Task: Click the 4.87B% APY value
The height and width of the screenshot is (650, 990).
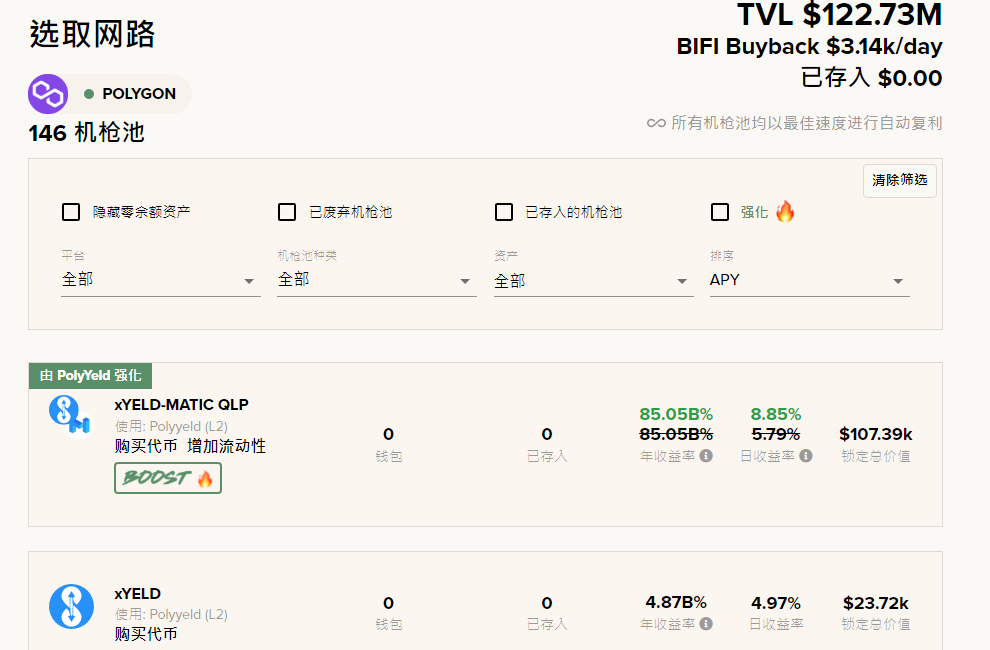Action: (x=676, y=603)
